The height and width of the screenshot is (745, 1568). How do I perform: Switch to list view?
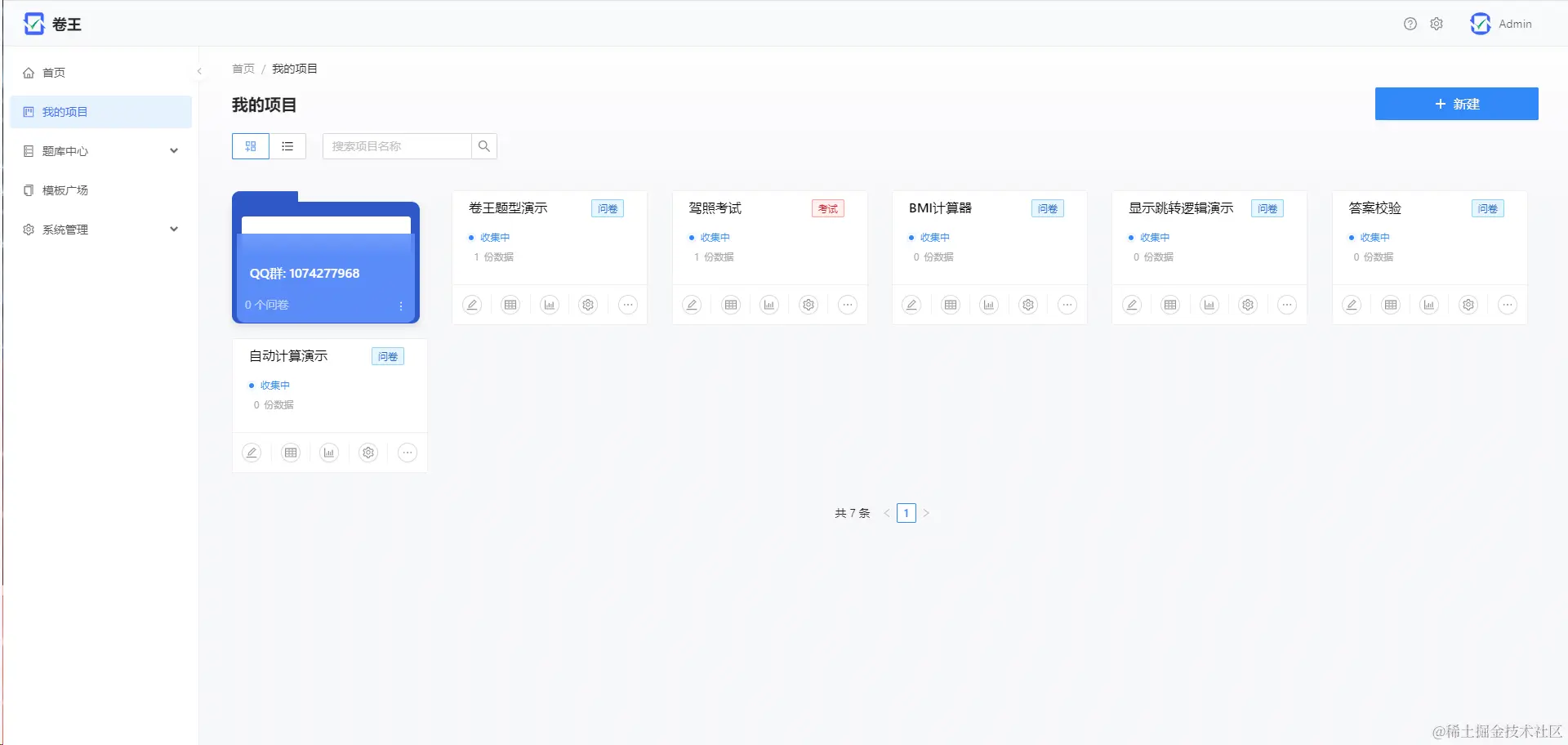click(287, 146)
